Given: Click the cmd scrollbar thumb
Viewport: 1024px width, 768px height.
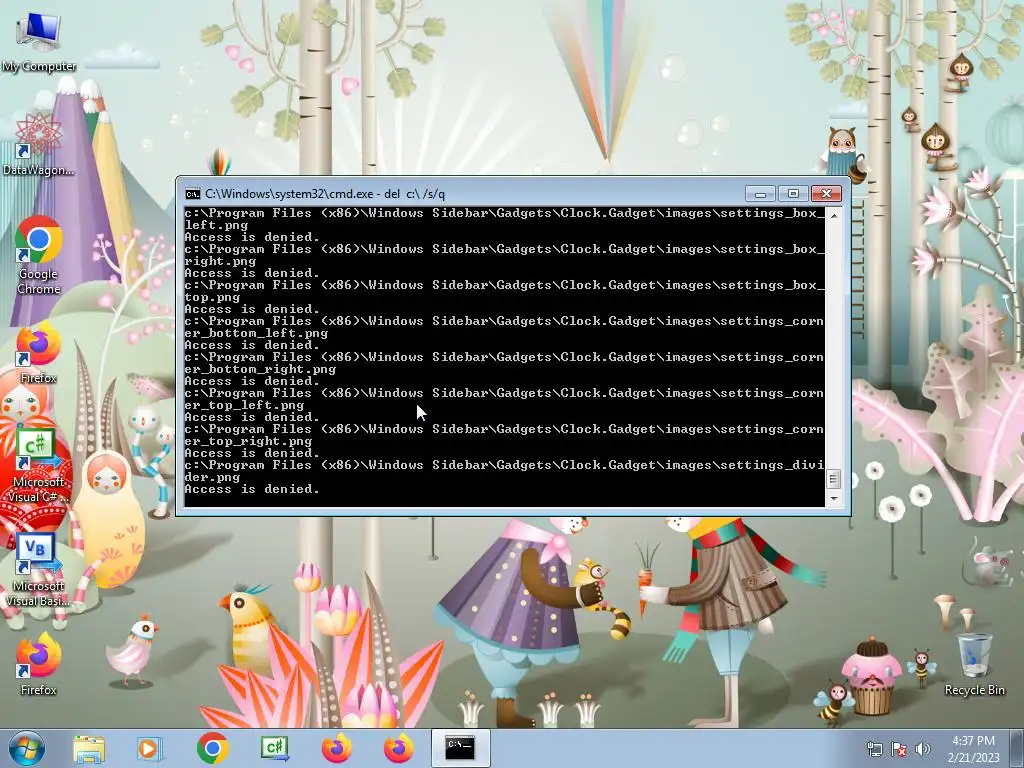Looking at the screenshot, I should pos(833,479).
